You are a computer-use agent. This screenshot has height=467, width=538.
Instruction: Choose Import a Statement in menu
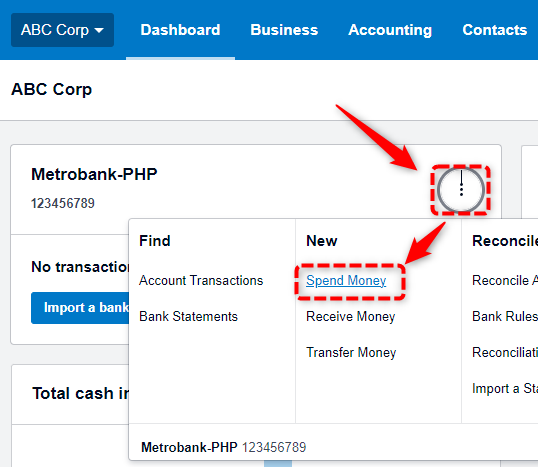coord(505,388)
